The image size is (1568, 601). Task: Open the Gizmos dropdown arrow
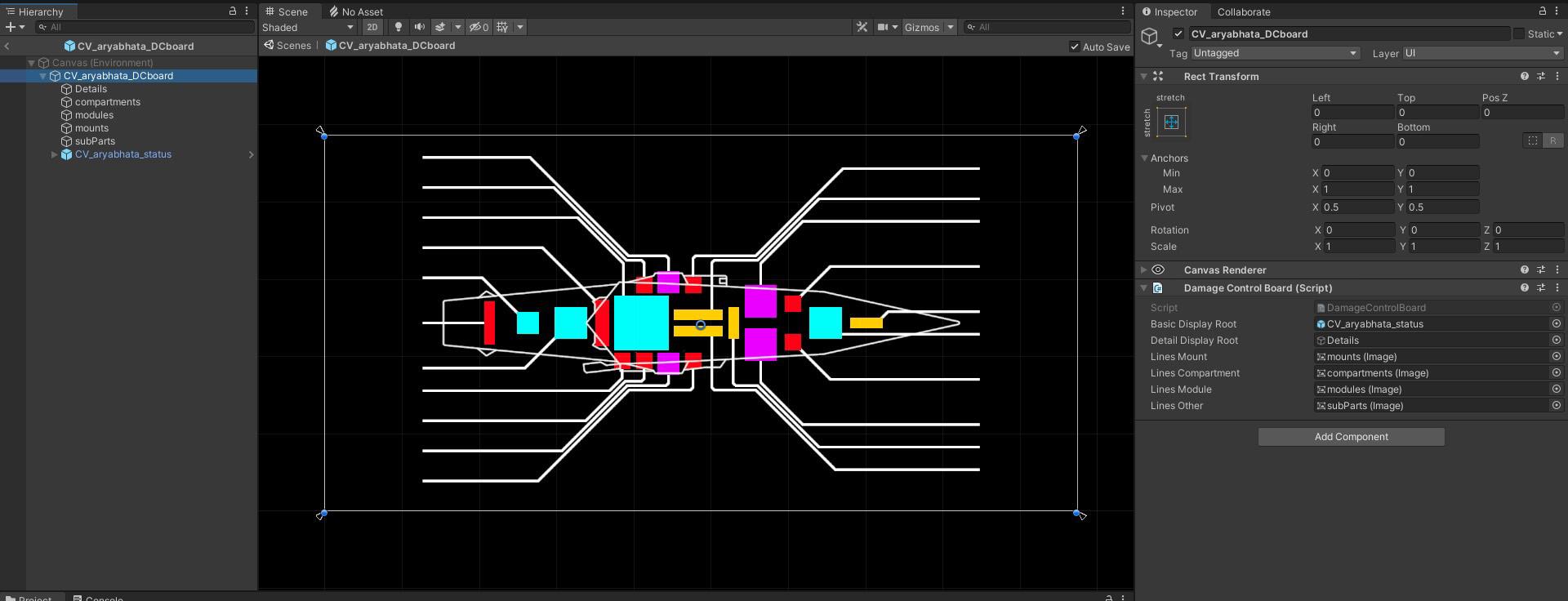(950, 27)
